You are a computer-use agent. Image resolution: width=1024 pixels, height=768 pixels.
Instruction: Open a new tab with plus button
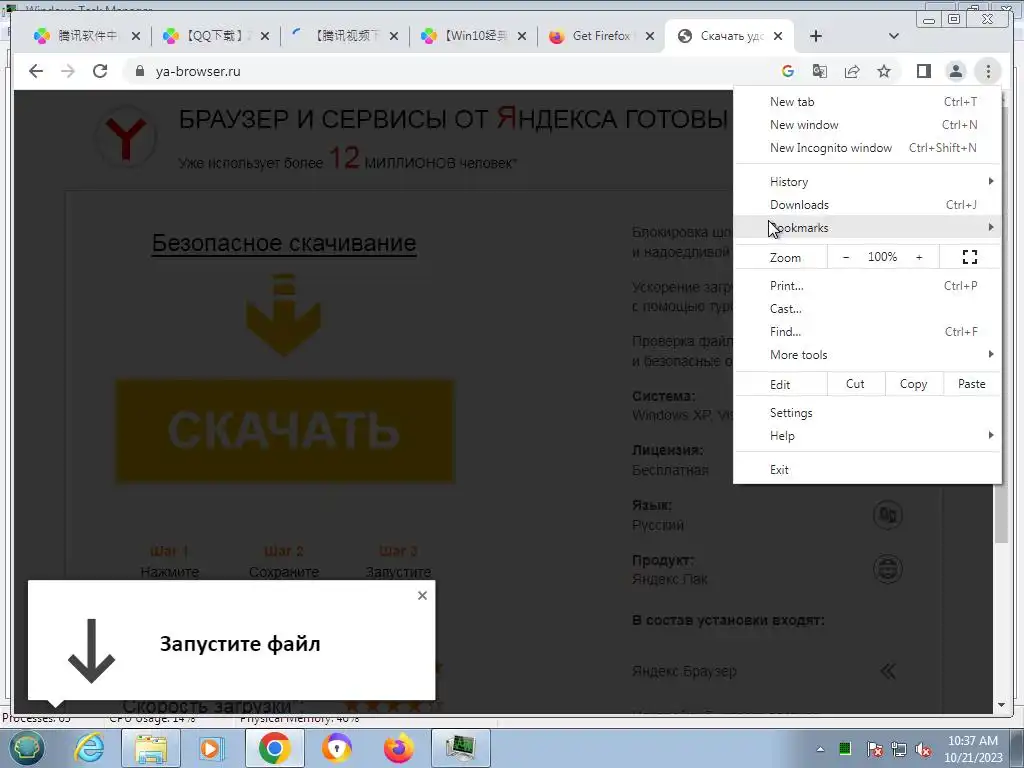click(816, 36)
